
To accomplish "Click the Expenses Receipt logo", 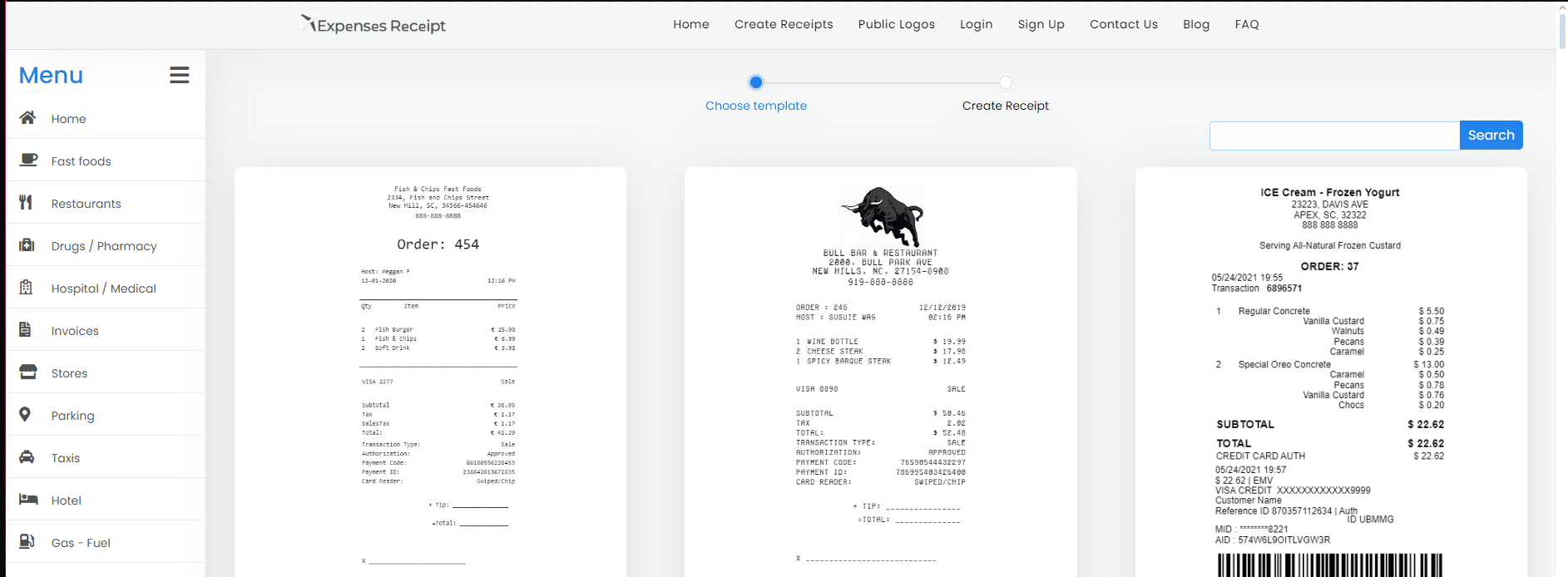I will [x=373, y=25].
